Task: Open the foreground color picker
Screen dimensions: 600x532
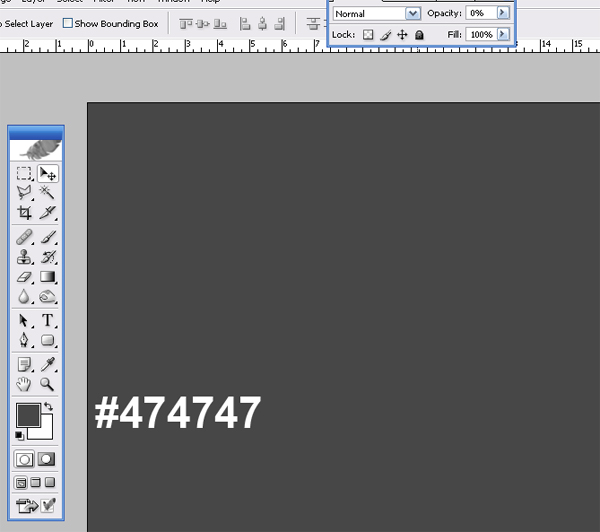Action: coord(28,415)
